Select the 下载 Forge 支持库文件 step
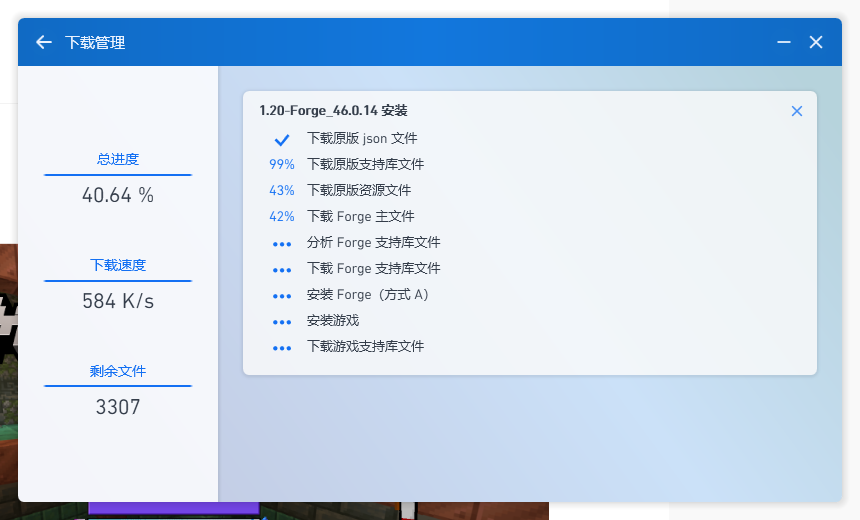 (374, 269)
